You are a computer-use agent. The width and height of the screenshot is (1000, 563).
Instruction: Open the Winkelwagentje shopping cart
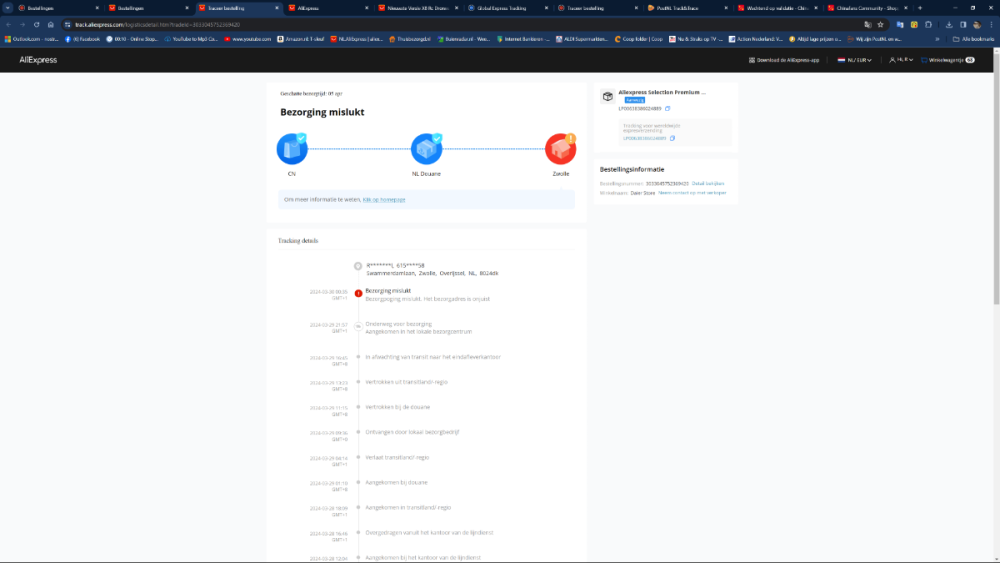coord(948,60)
